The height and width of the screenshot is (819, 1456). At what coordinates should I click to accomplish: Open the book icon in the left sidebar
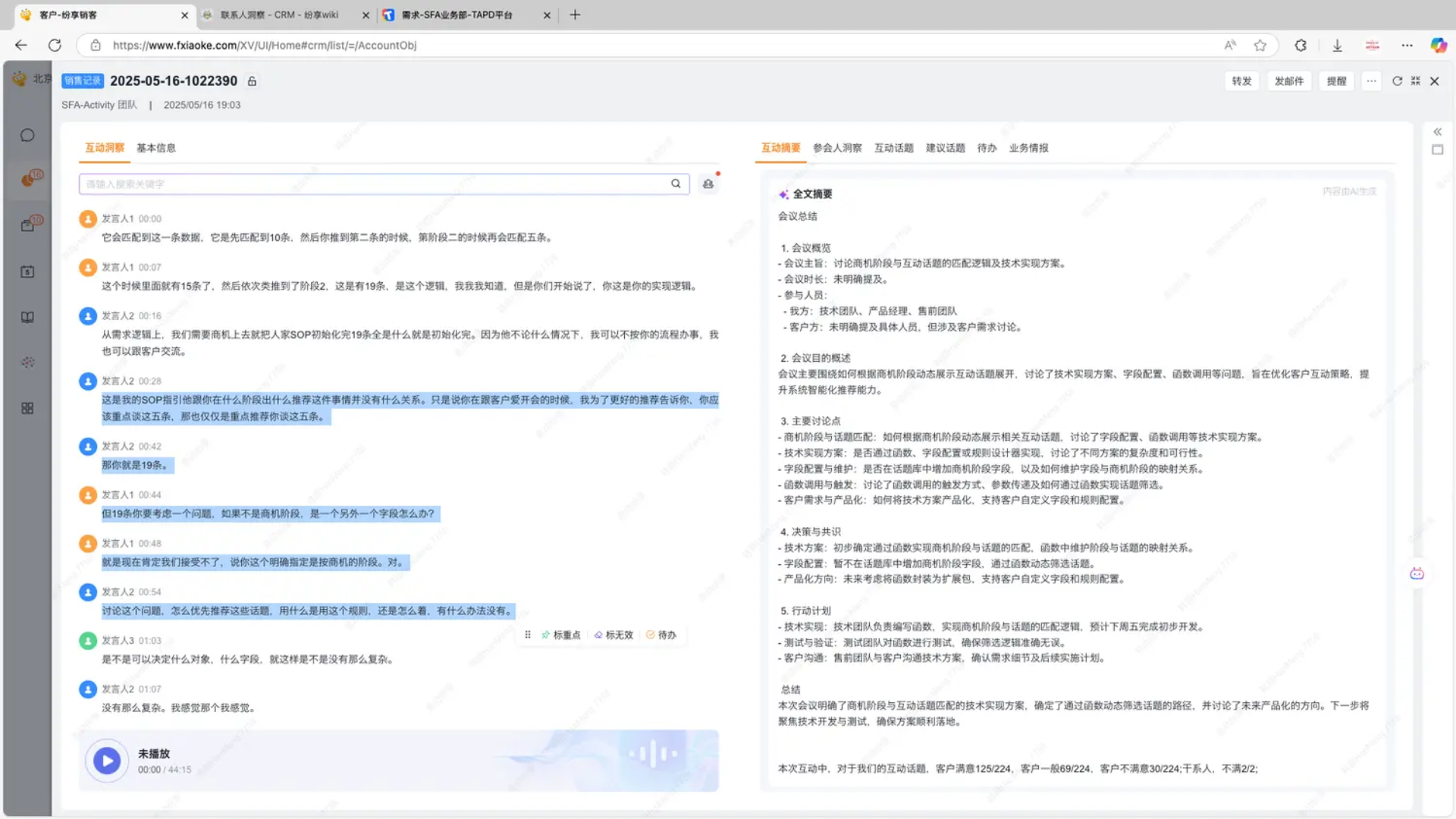coord(27,318)
